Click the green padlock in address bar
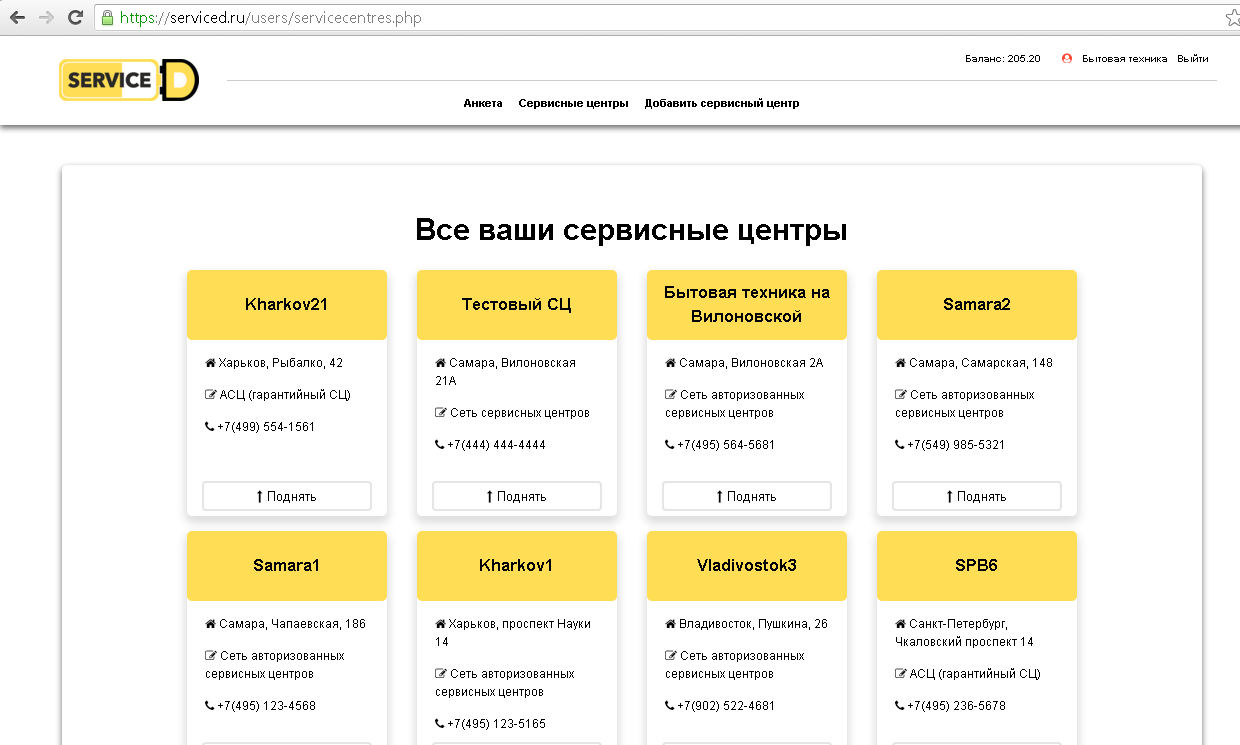This screenshot has width=1240, height=745. [x=107, y=17]
